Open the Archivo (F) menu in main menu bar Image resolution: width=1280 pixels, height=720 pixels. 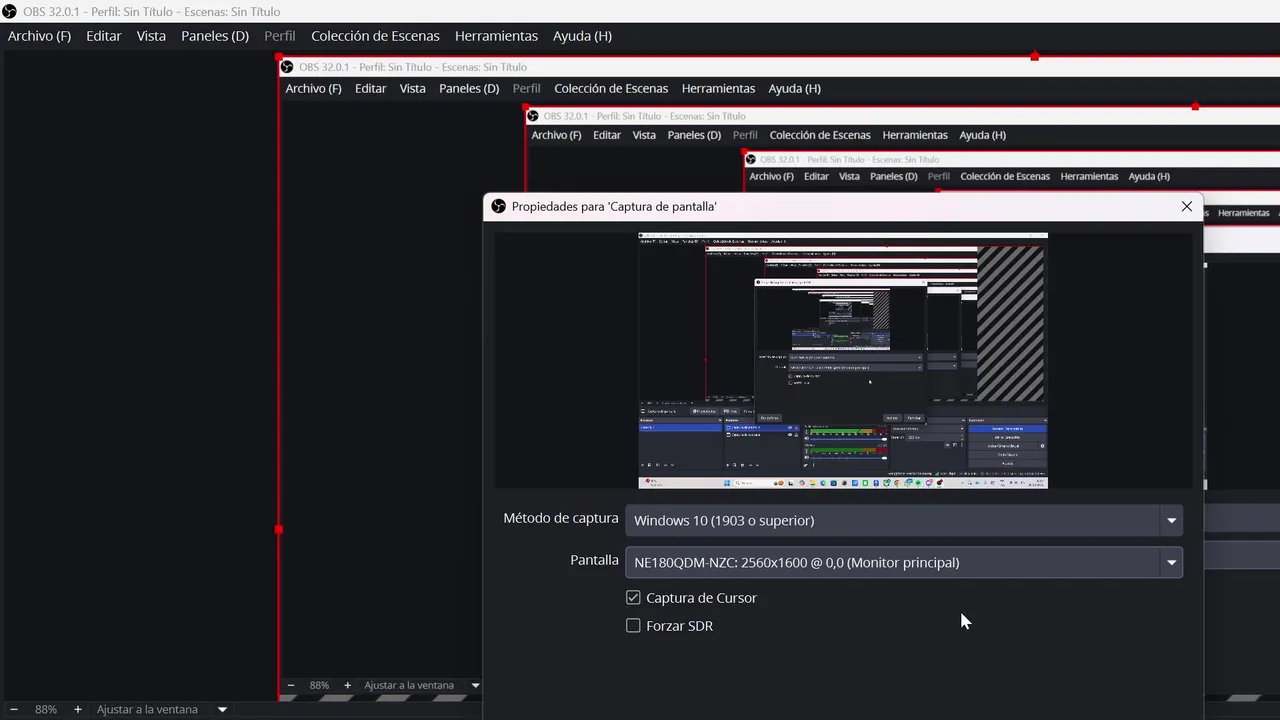click(39, 36)
